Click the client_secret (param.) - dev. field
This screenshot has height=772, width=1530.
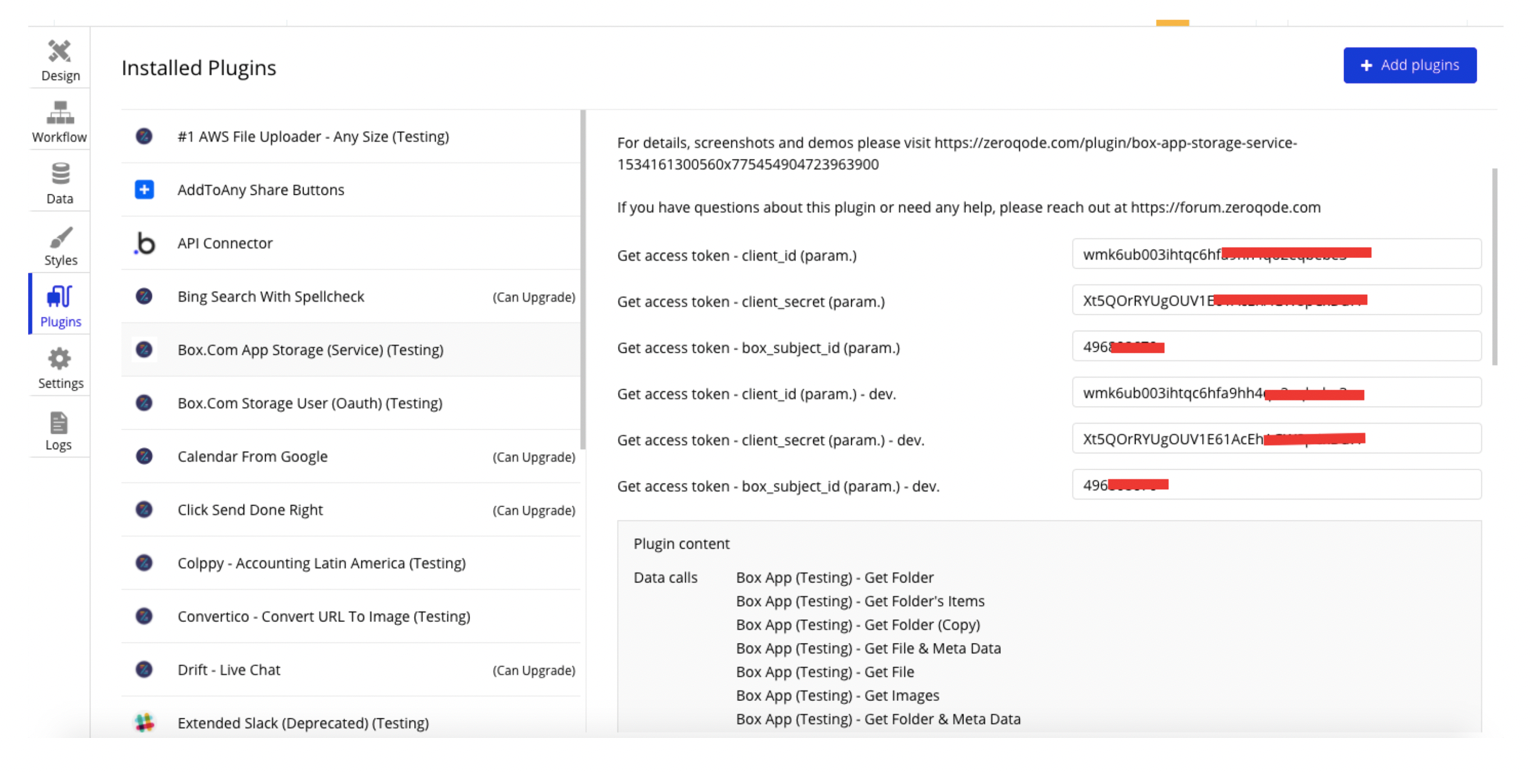1276,439
